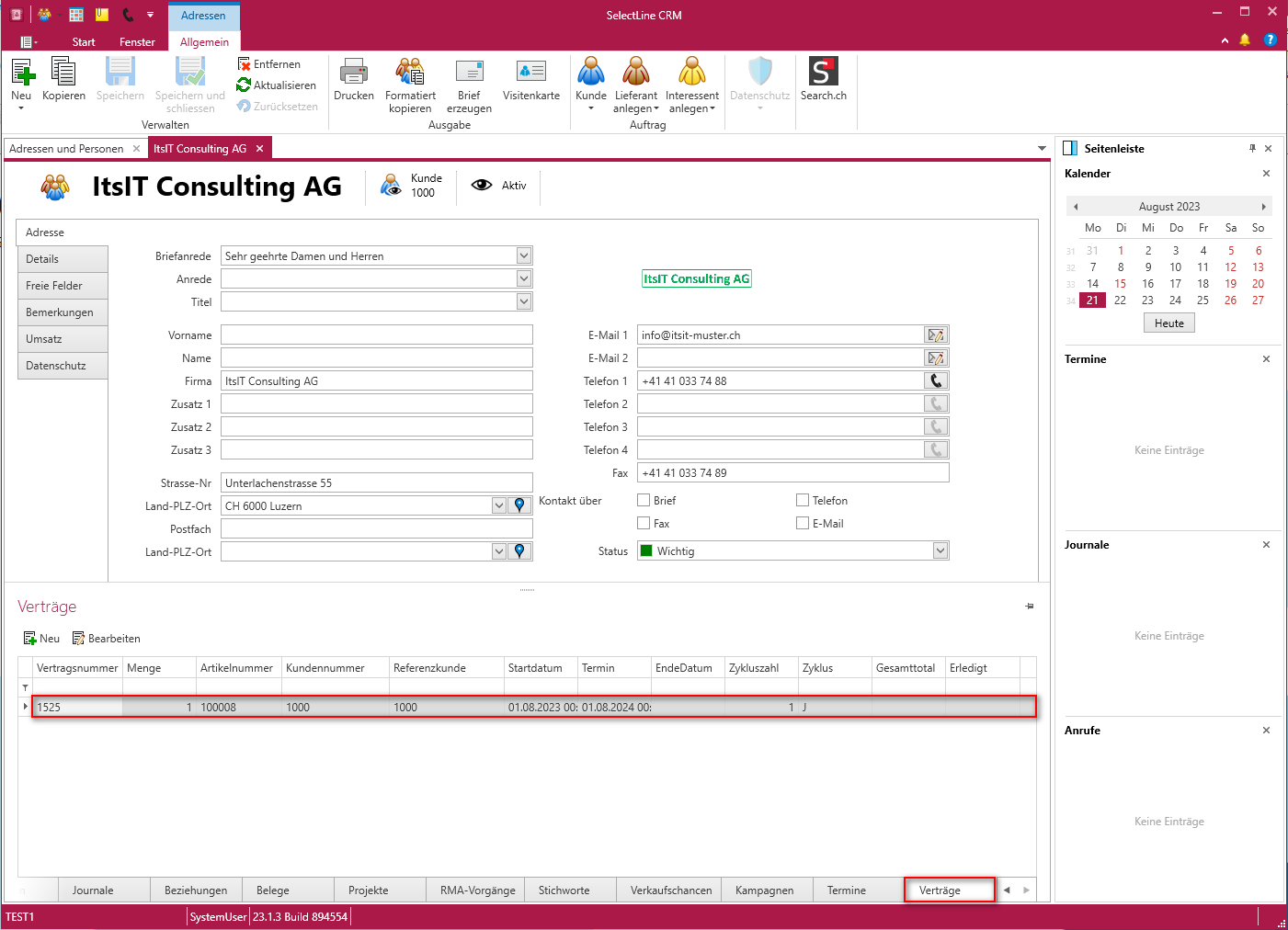Select the Umsatz side tab

pos(63,339)
